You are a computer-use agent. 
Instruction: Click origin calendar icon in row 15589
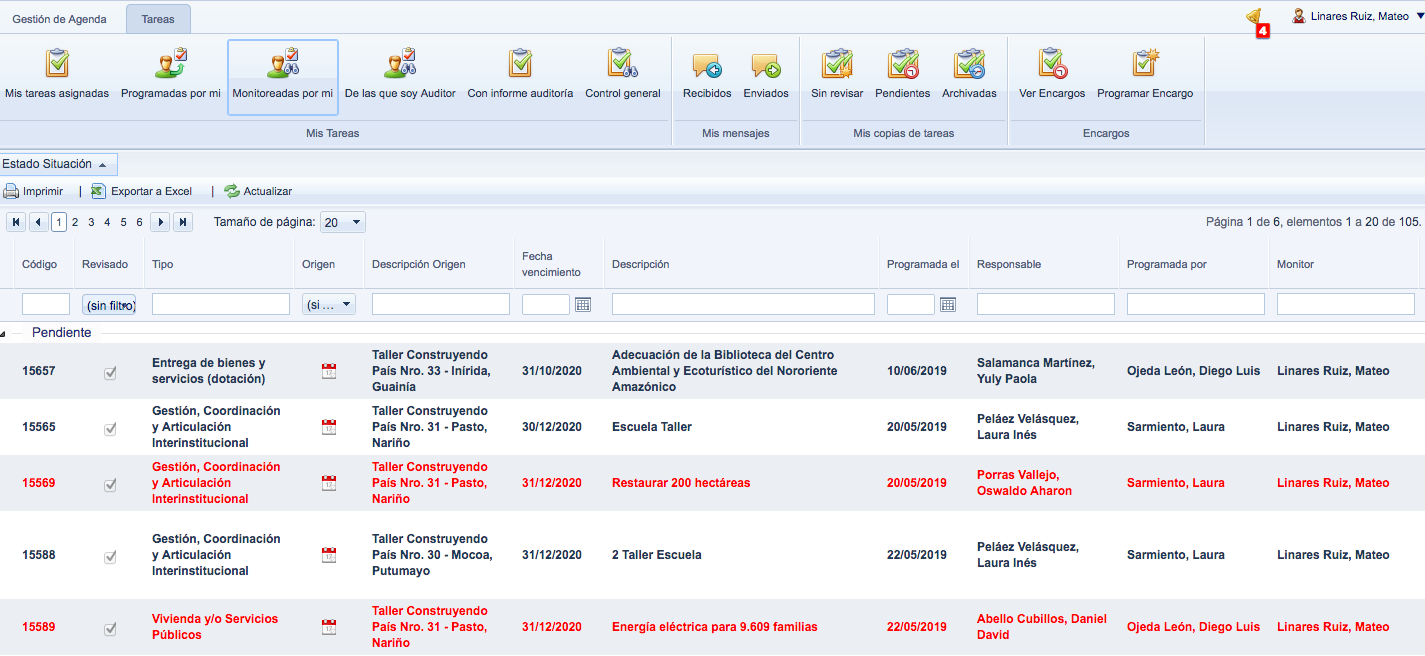tap(329, 627)
